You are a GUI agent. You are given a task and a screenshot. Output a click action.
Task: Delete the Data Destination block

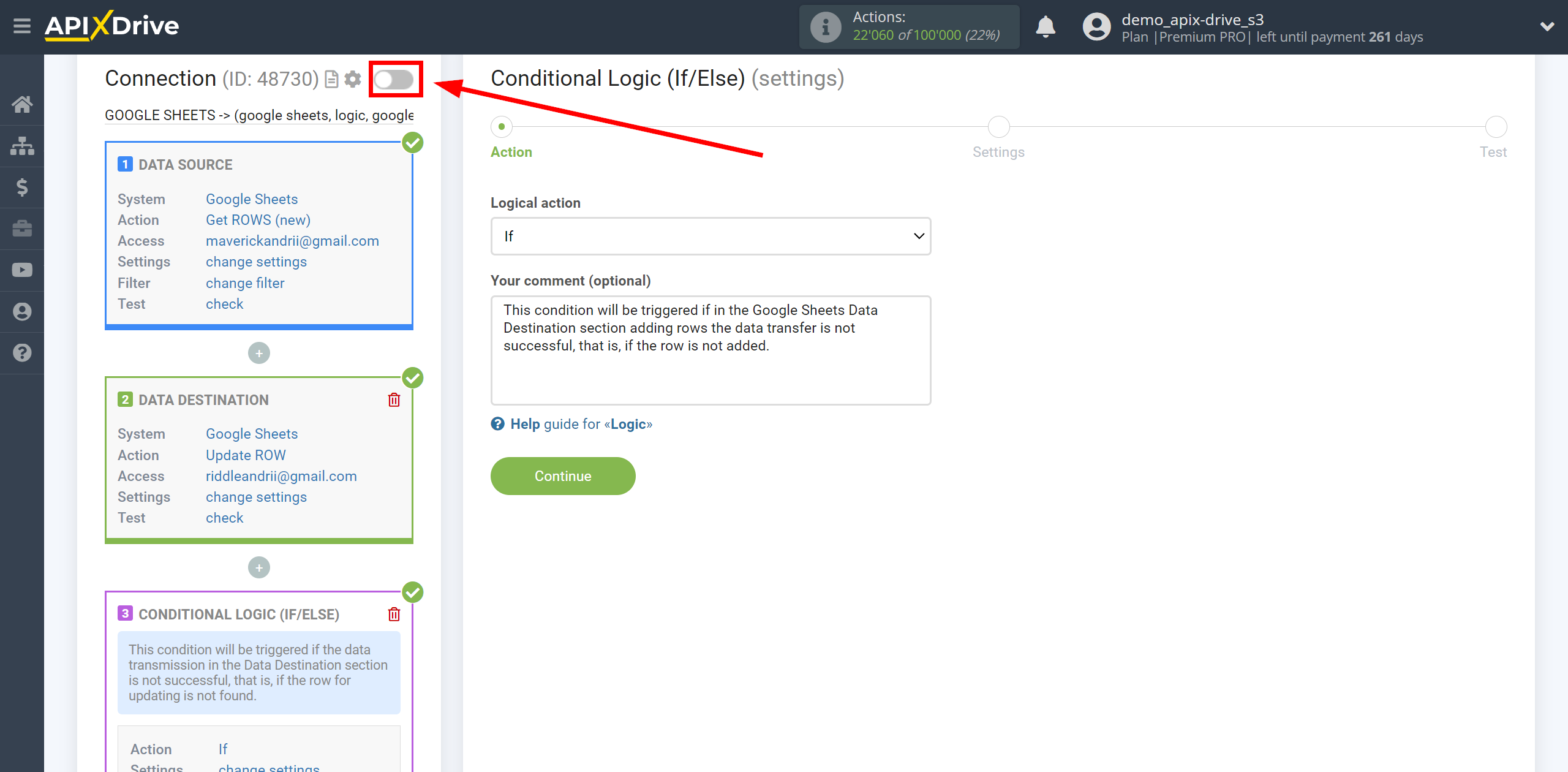coord(394,400)
